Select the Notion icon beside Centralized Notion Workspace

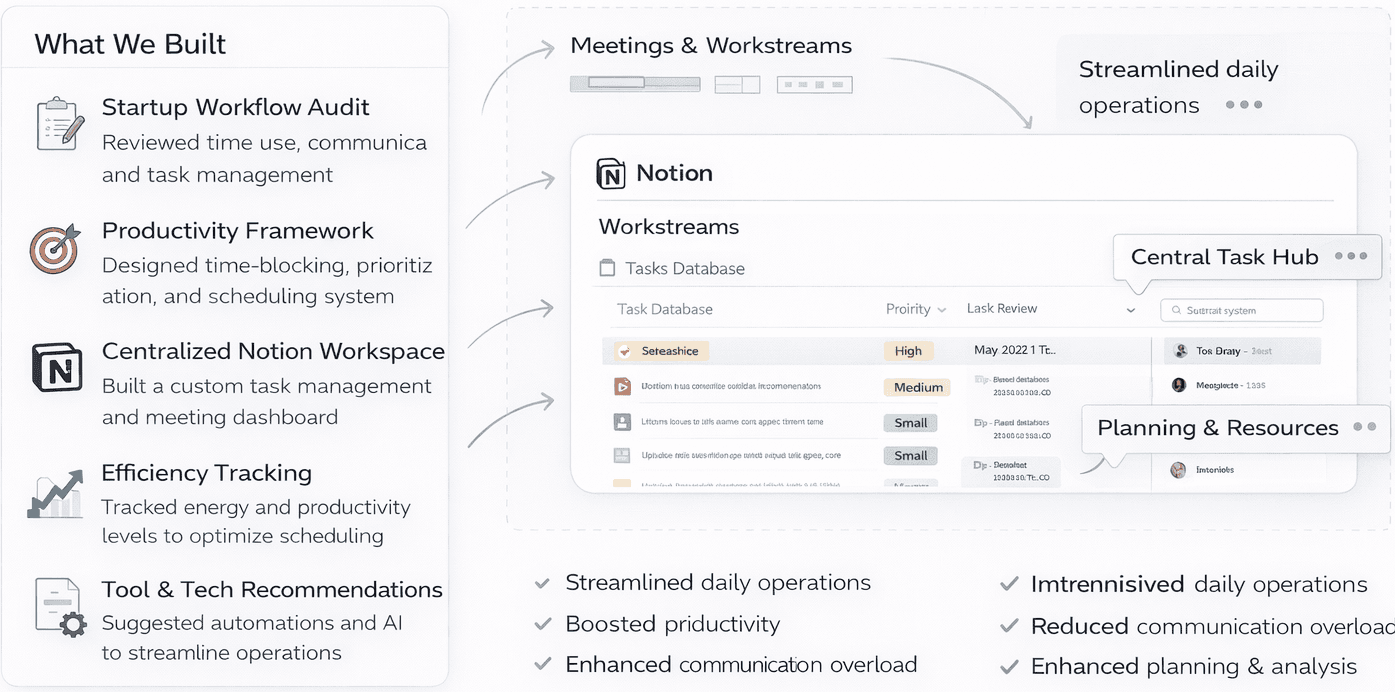[x=57, y=368]
